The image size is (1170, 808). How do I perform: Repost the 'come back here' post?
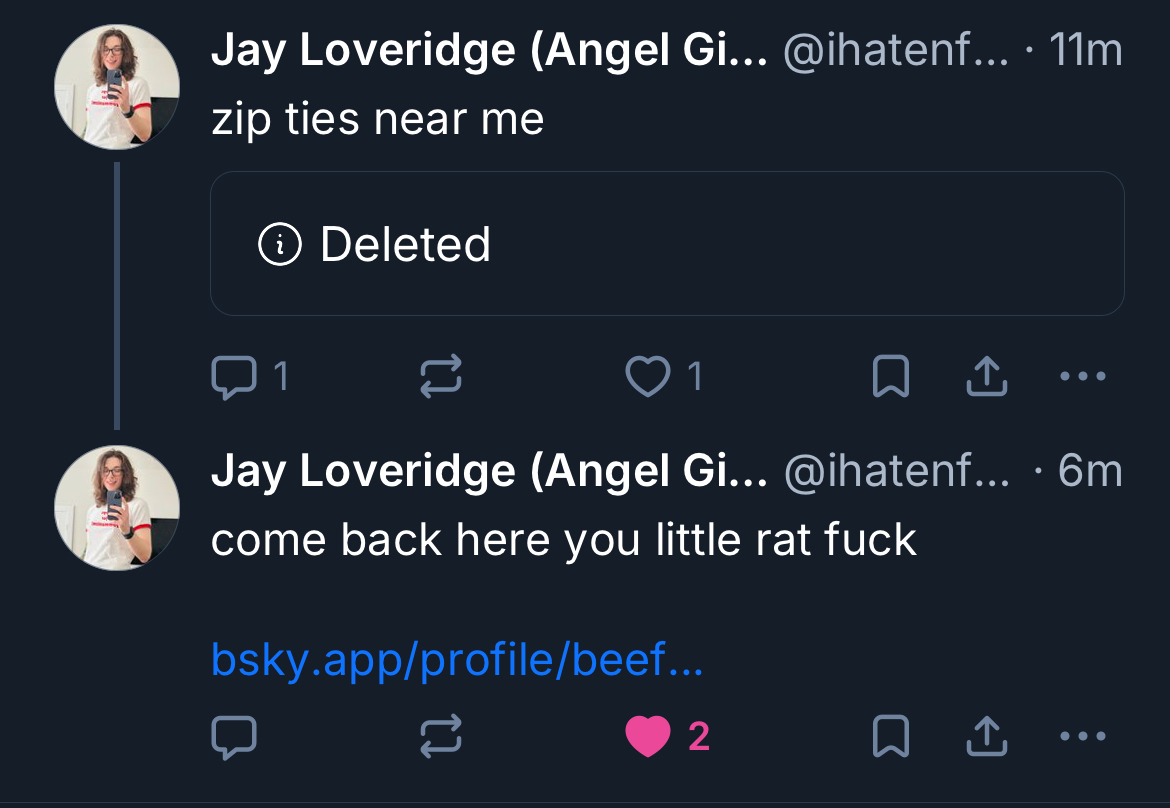pos(440,737)
